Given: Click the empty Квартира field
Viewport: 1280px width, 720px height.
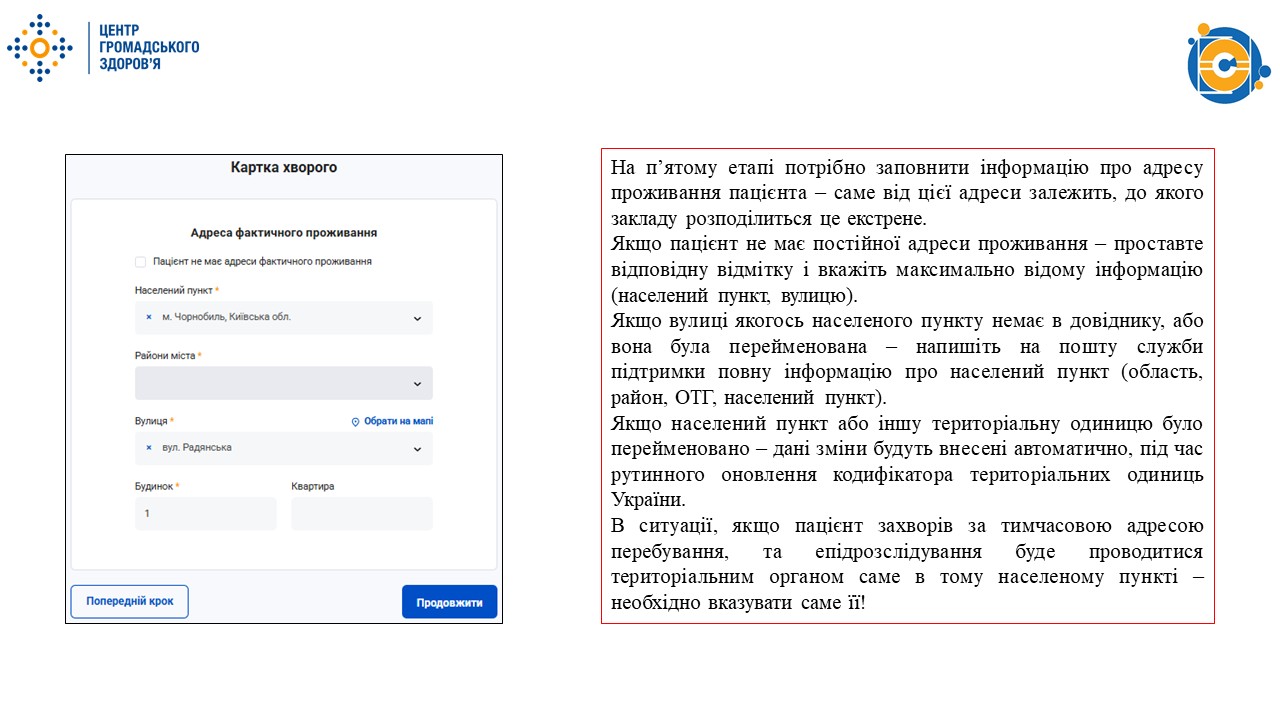Looking at the screenshot, I should pyautogui.click(x=361, y=513).
